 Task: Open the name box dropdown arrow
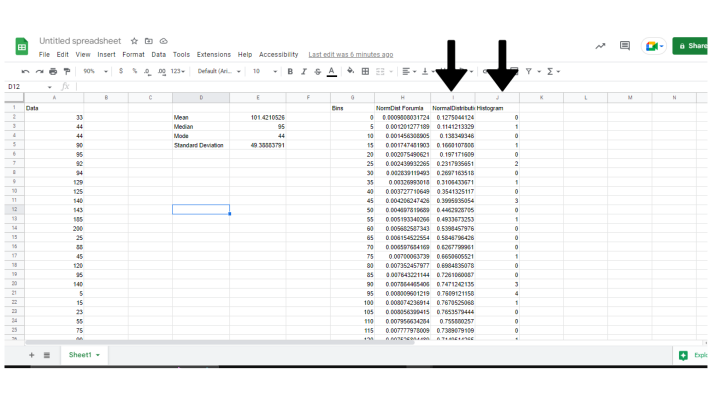pyautogui.click(x=49, y=87)
